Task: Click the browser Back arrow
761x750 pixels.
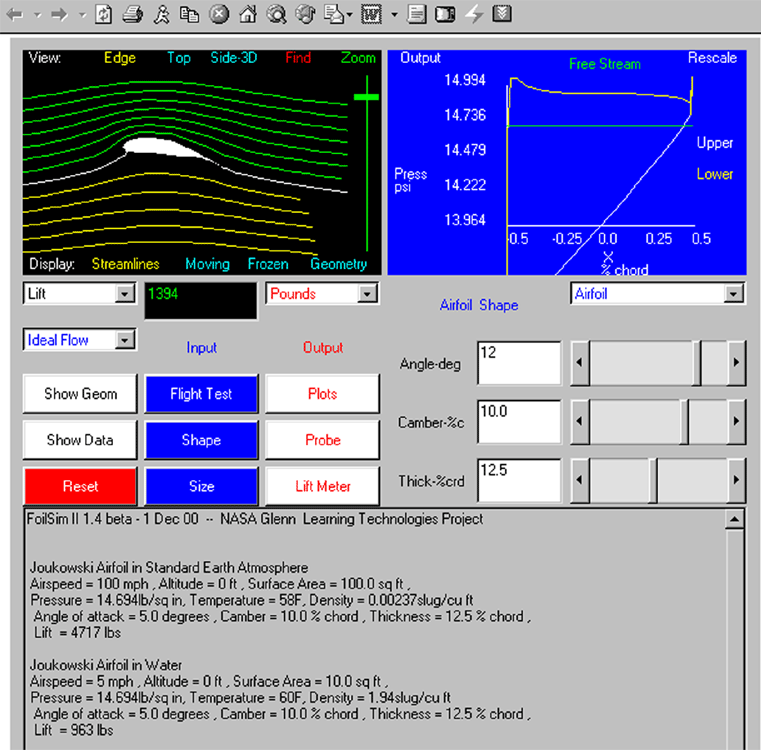Action: tap(15, 15)
